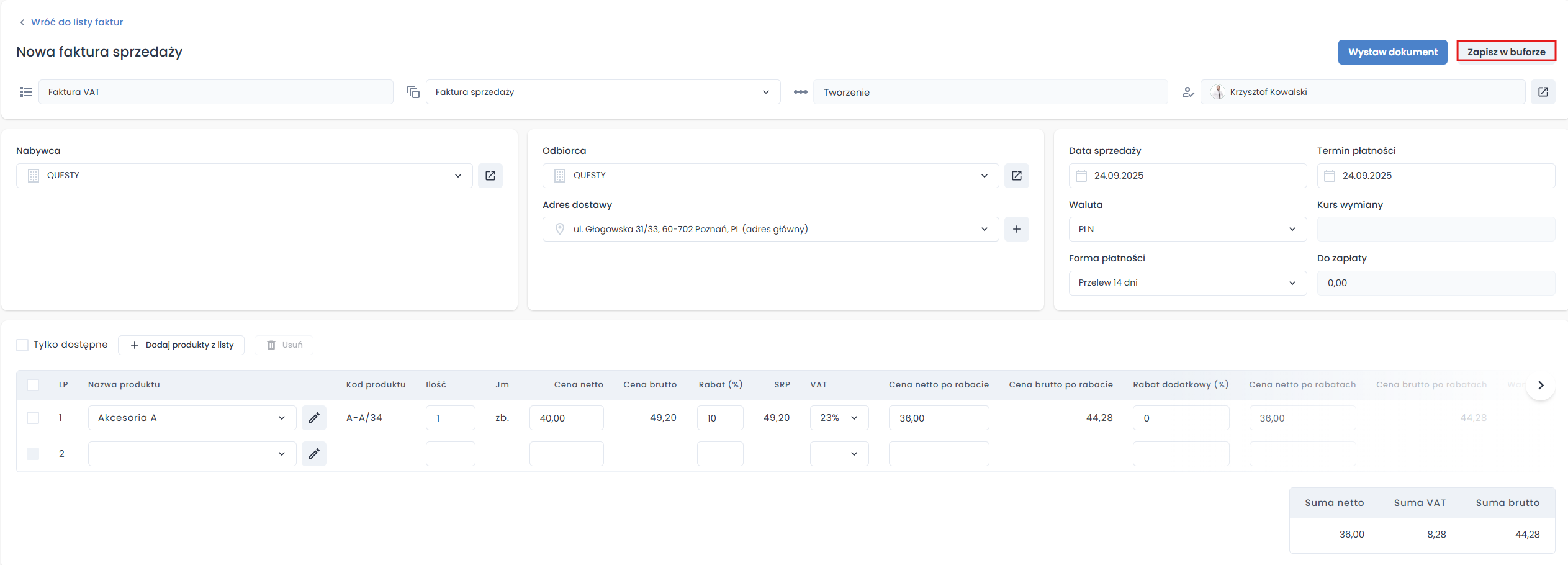Image resolution: width=1568 pixels, height=565 pixels.
Task: Enable the Tylko dostępne checkbox
Action: pos(22,345)
